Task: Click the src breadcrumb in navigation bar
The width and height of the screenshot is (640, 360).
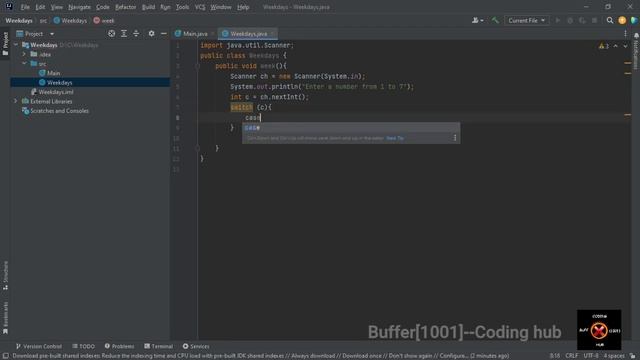Action: [43, 20]
